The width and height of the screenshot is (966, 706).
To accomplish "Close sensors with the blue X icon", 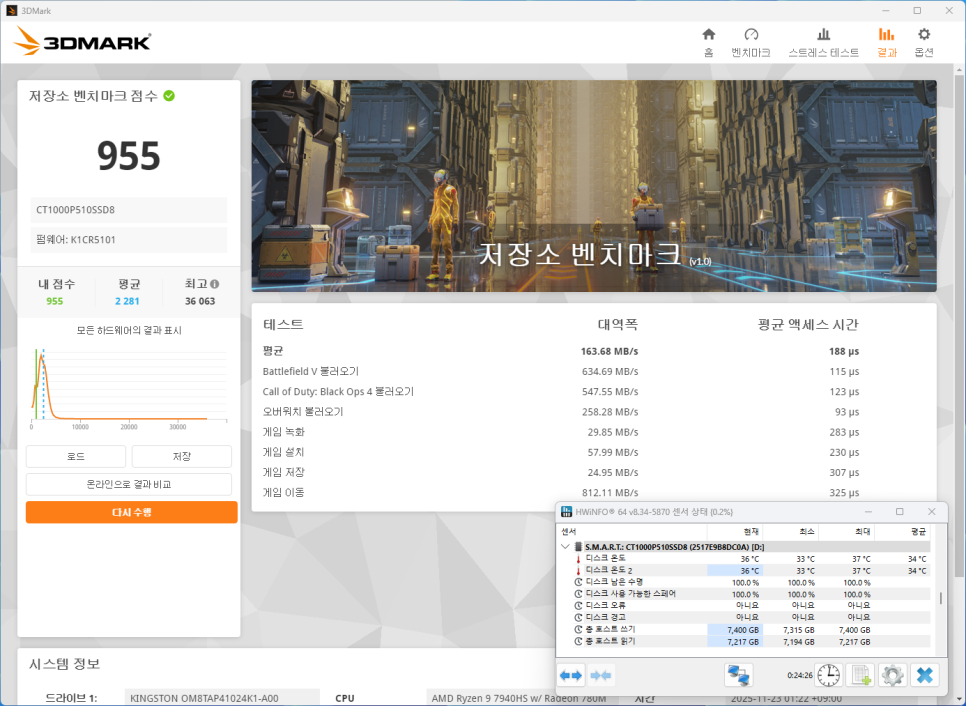I will pyautogui.click(x=925, y=675).
